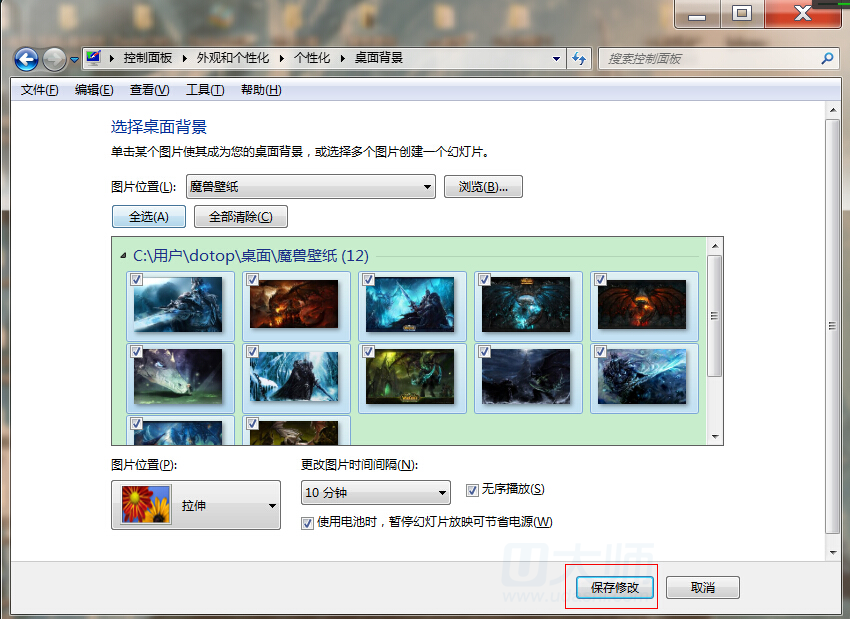Screen dimensions: 850x619
Task: Click the refresh button beside address bar
Action: [579, 59]
